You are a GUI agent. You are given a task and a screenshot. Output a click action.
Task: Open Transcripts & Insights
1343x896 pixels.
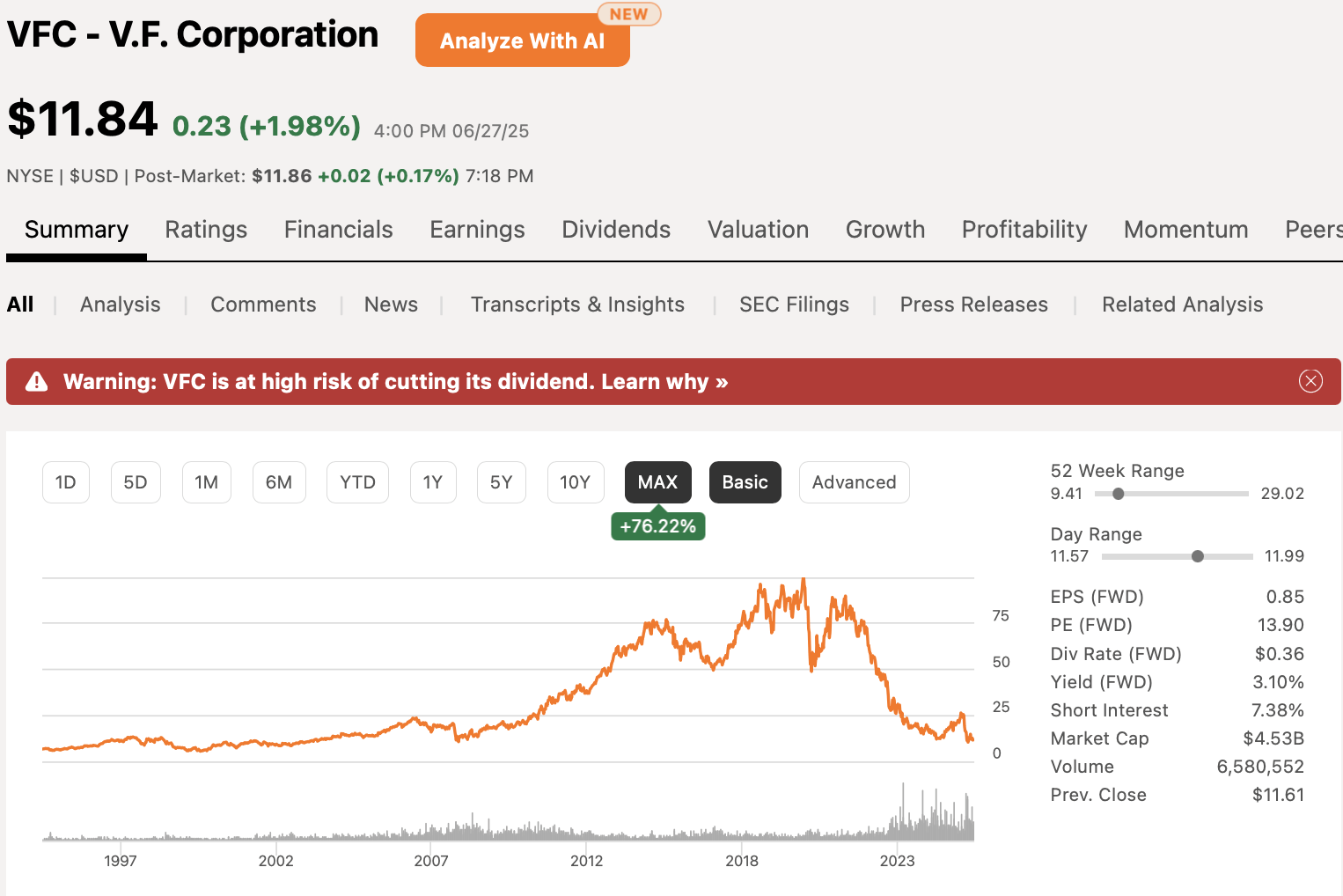click(577, 305)
